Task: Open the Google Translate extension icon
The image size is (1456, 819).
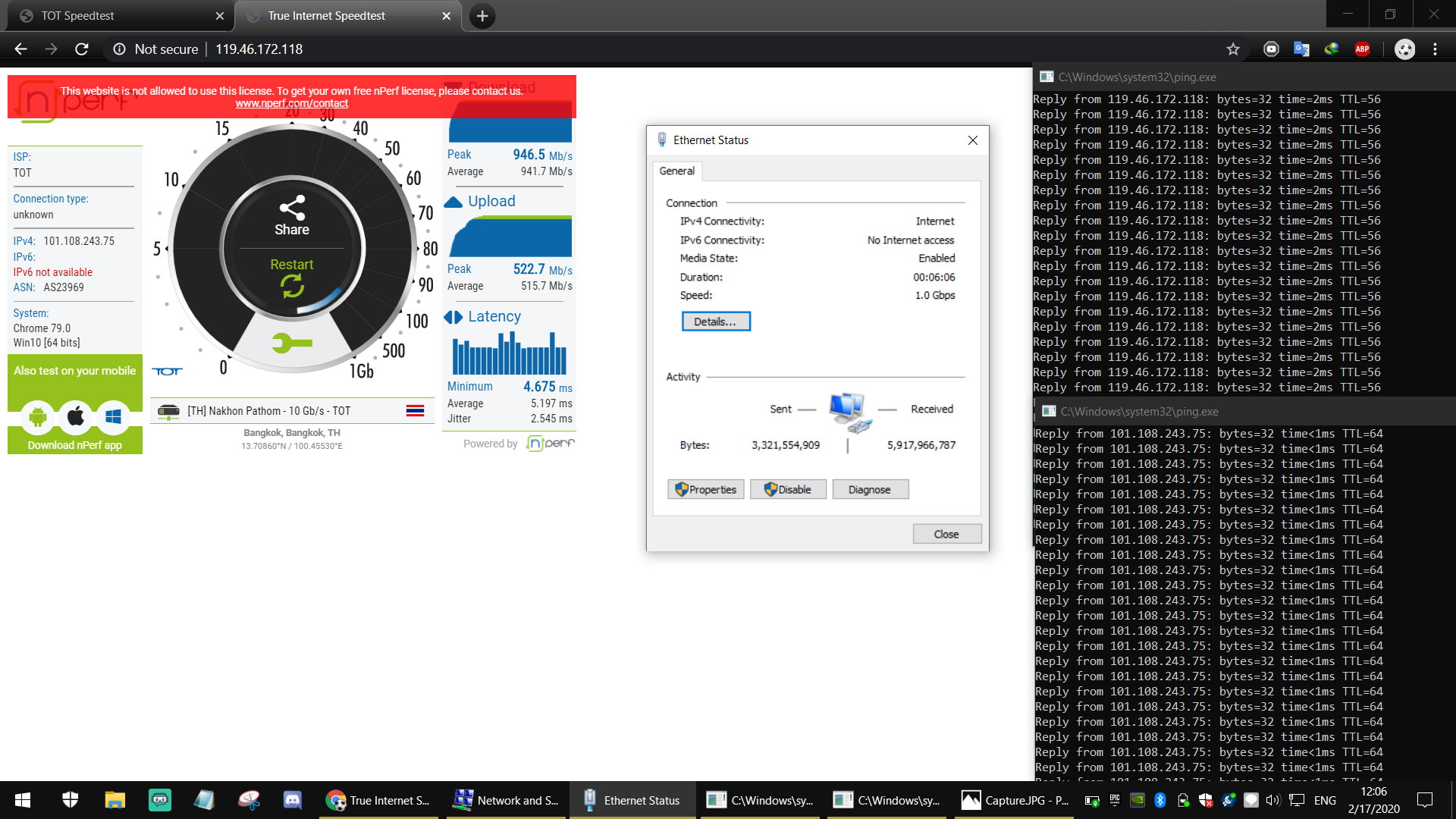Action: [1301, 49]
